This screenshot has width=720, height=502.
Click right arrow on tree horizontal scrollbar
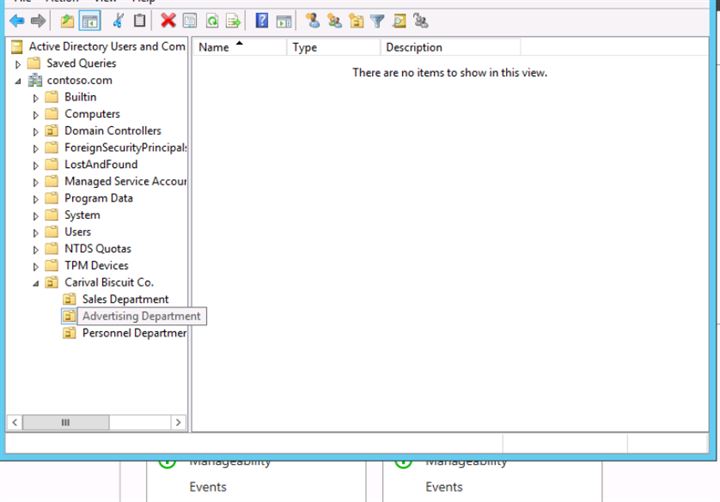pyautogui.click(x=179, y=423)
